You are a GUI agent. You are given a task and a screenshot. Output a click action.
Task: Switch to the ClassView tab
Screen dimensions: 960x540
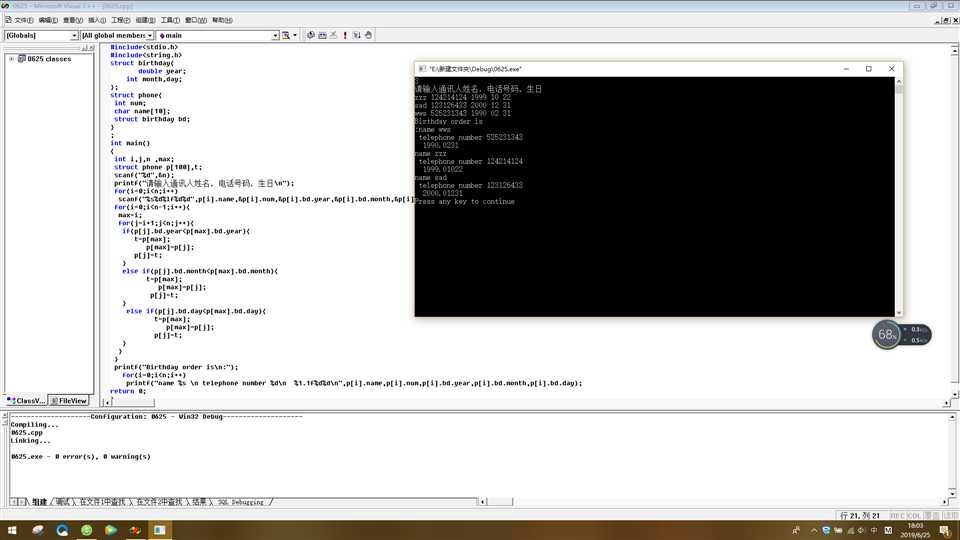[x=26, y=401]
